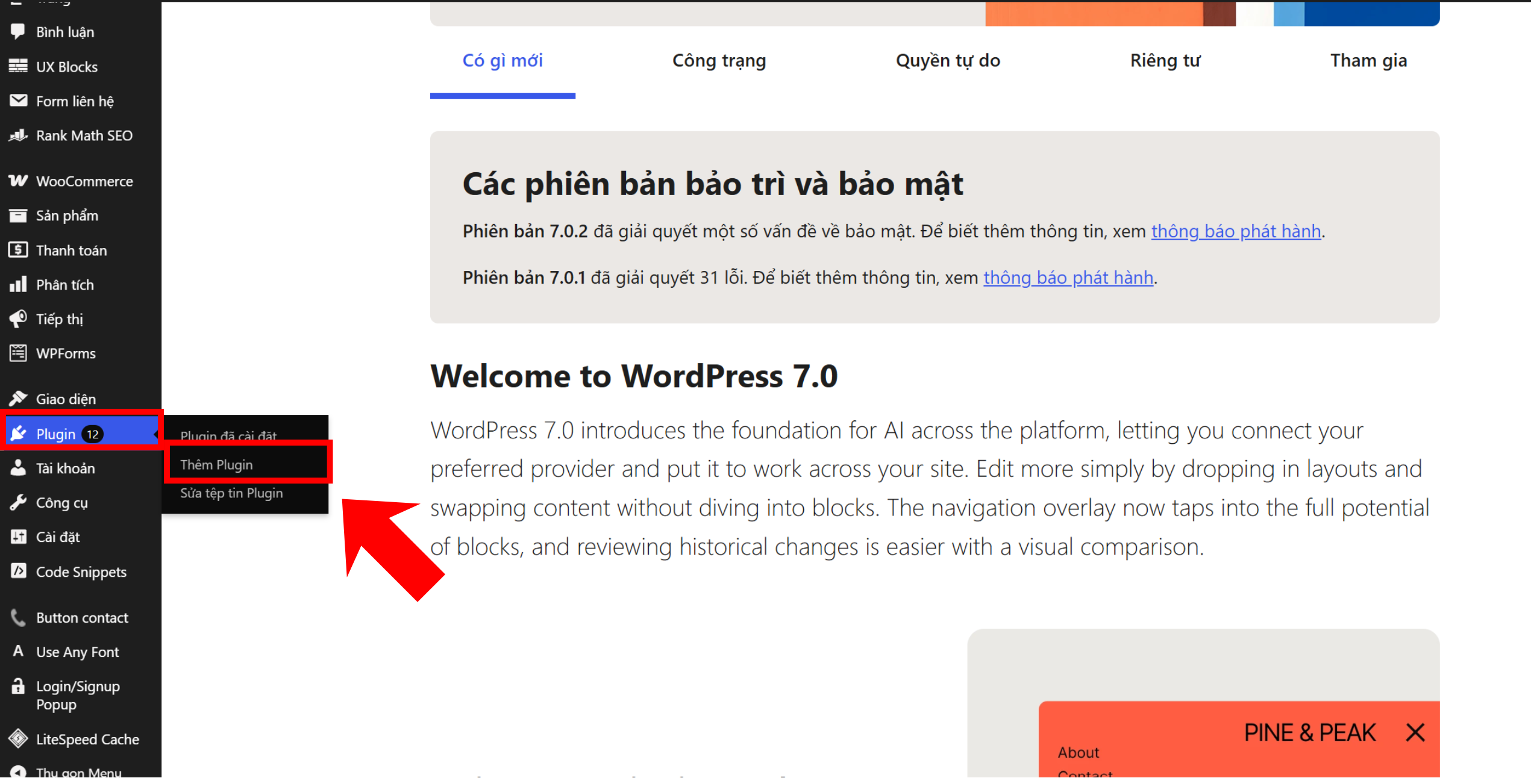This screenshot has height=784, width=1531.
Task: Open the Cài đặt settings menu item
Action: tap(81, 537)
